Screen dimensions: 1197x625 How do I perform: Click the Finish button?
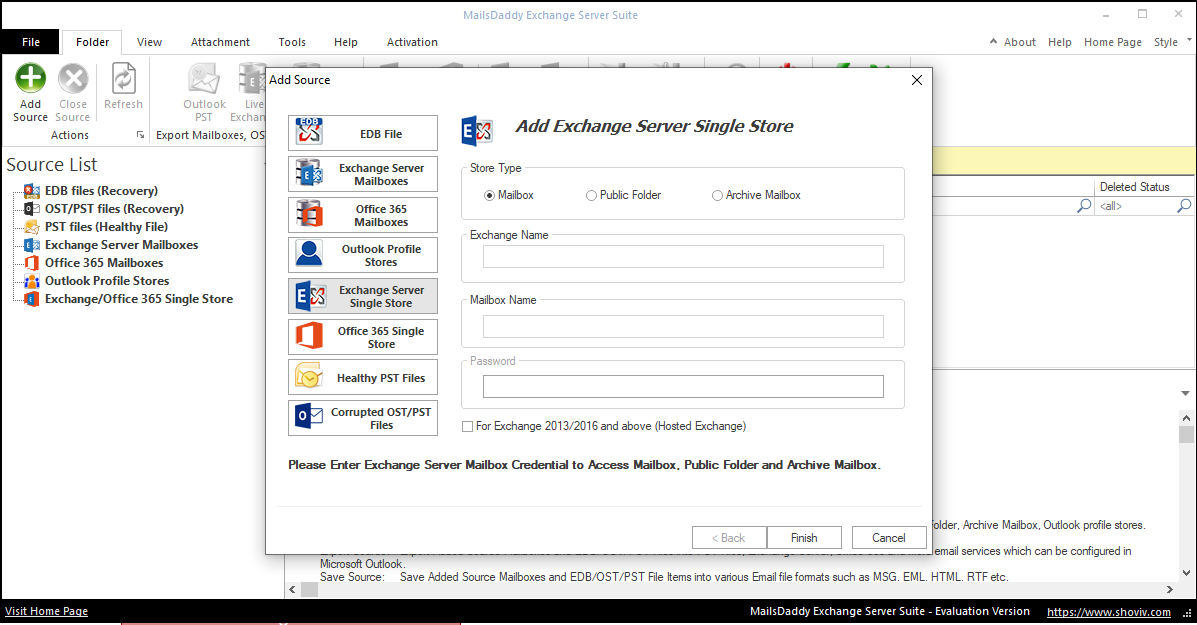pyautogui.click(x=804, y=538)
